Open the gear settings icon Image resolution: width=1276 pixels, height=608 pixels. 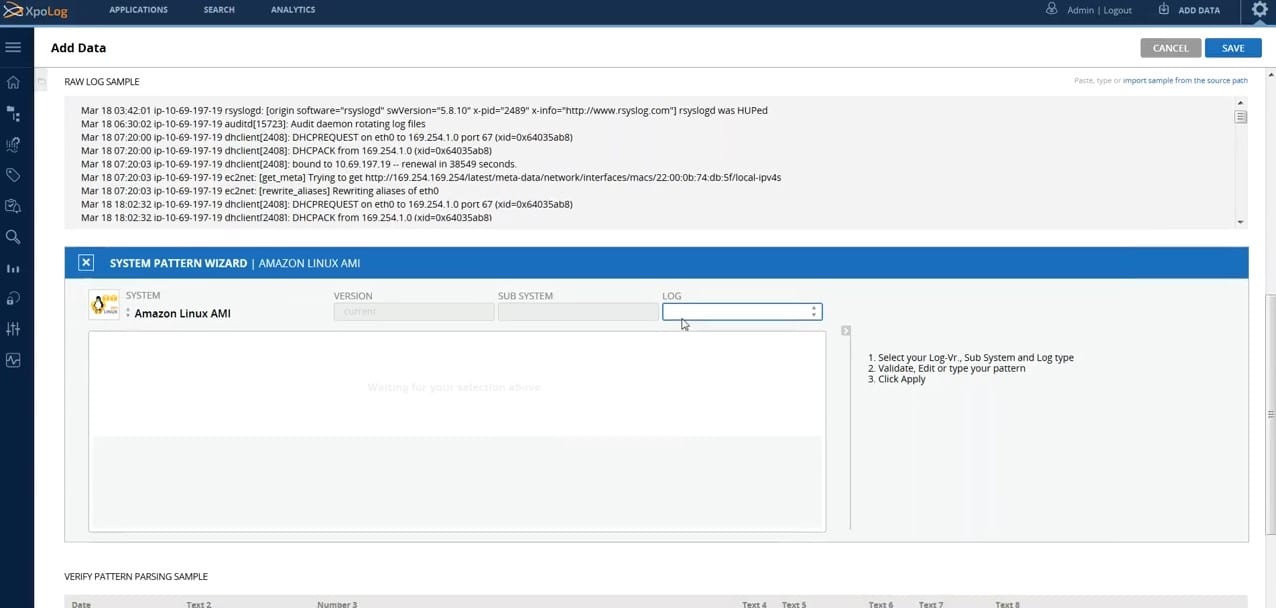1260,10
